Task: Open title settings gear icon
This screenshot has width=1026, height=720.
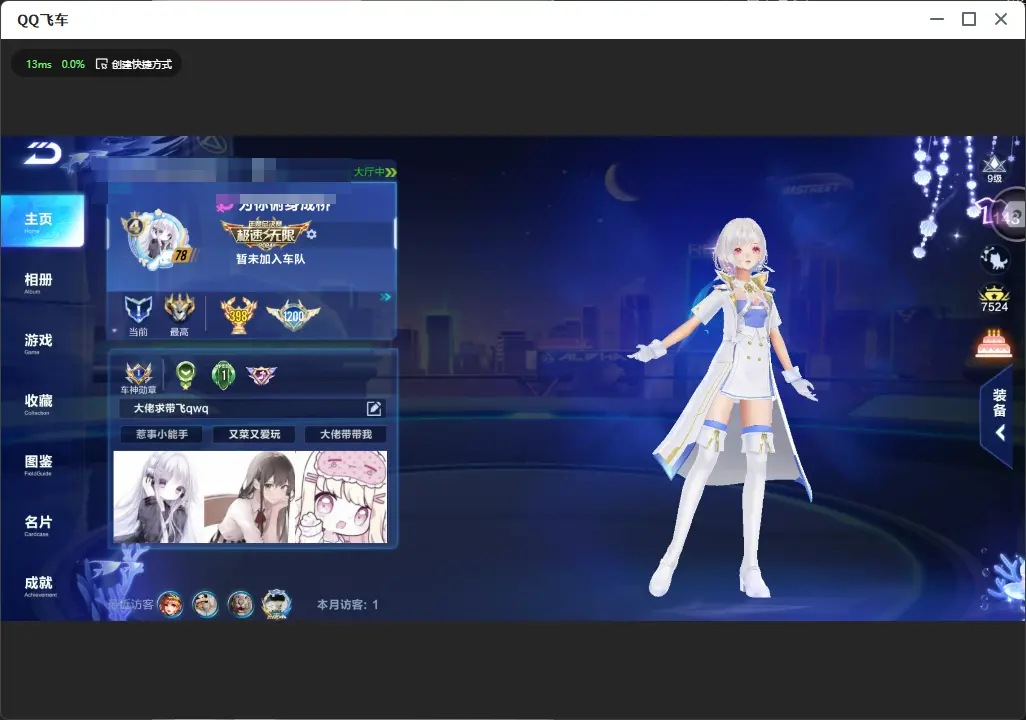Action: tap(311, 234)
